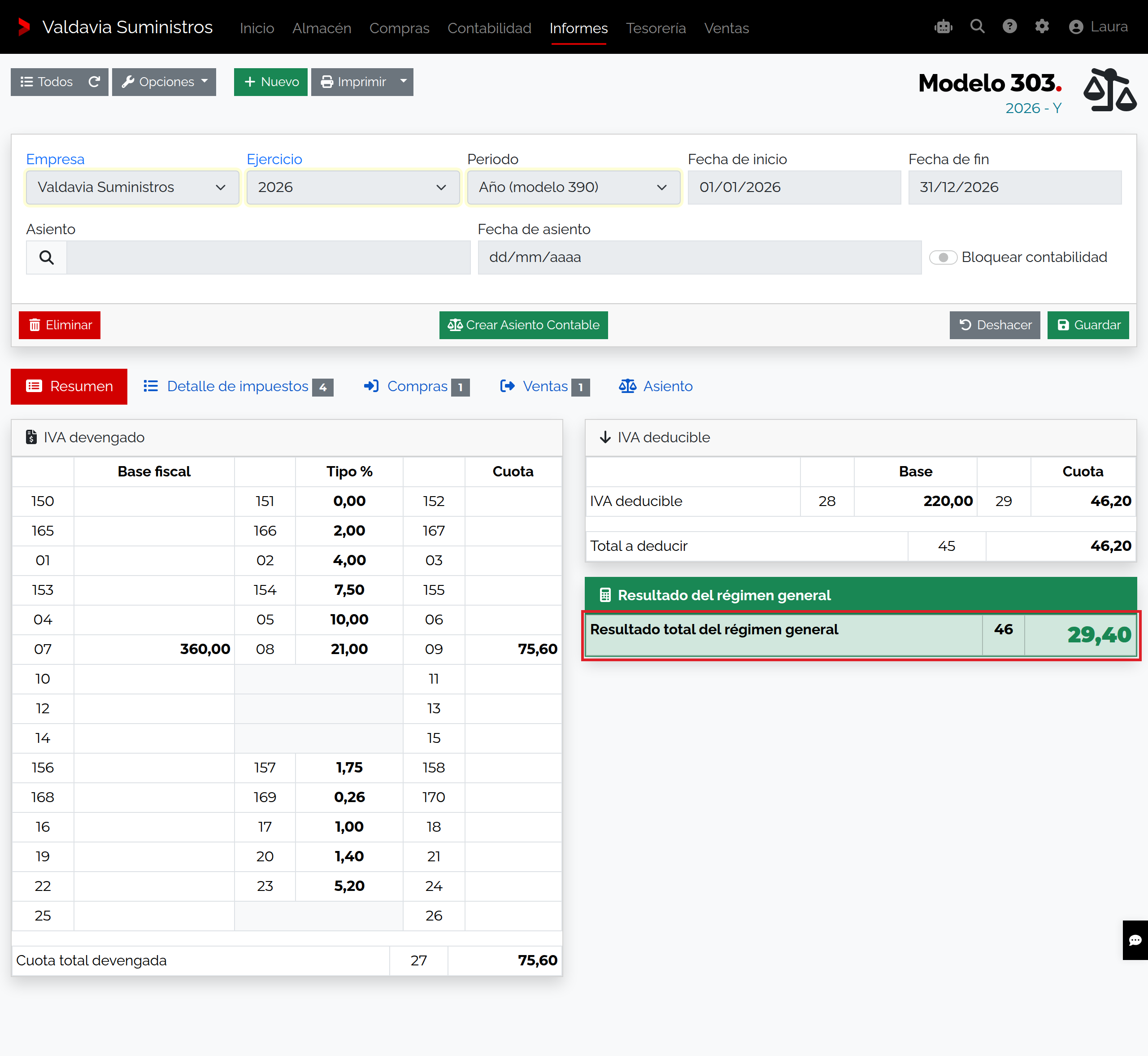Screen dimensions: 1148x1056
Task: Switch to Detalle de impuestos tab
Action: point(238,387)
